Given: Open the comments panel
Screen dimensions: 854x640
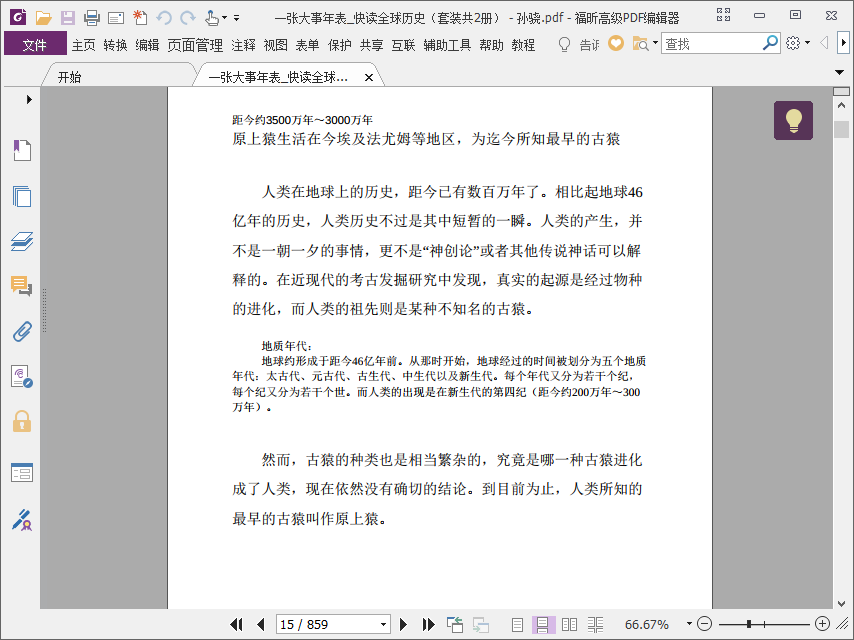Looking at the screenshot, I should click(x=22, y=286).
